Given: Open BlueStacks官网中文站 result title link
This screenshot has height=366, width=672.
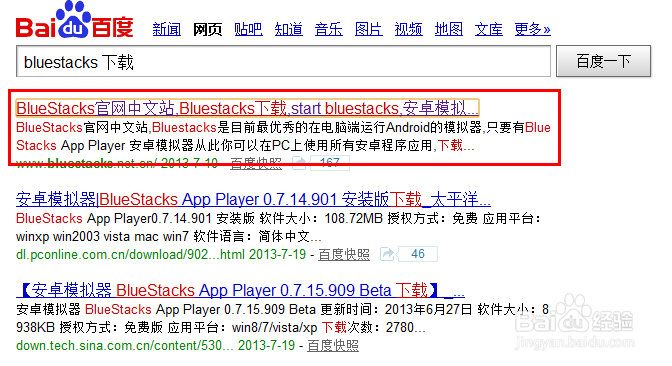Looking at the screenshot, I should click(x=247, y=108).
